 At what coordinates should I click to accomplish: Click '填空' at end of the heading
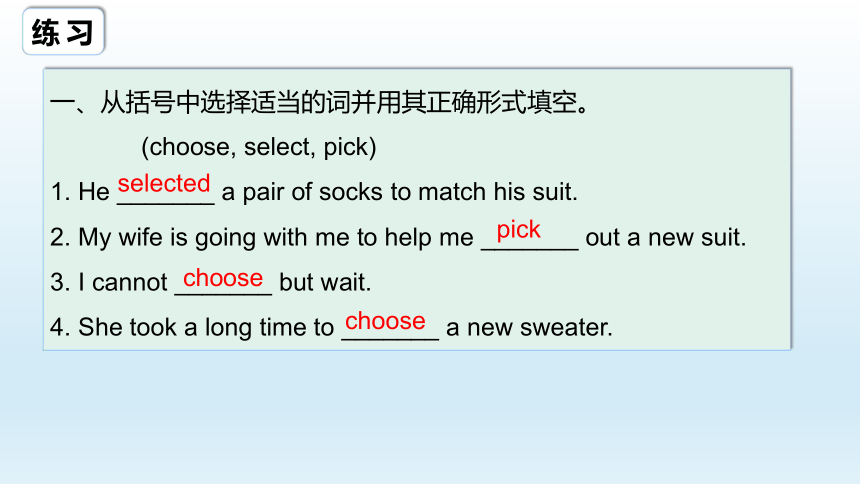coord(552,102)
